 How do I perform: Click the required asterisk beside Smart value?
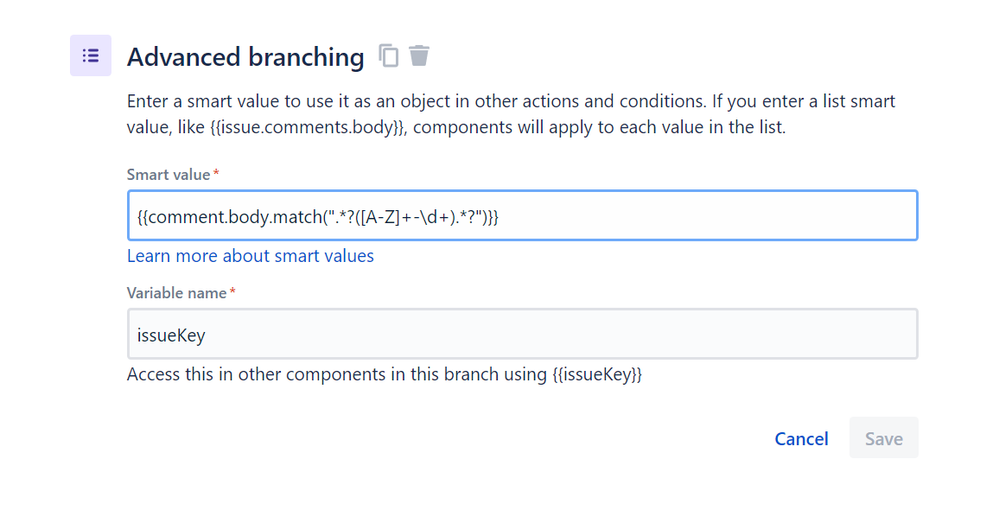pos(216,173)
